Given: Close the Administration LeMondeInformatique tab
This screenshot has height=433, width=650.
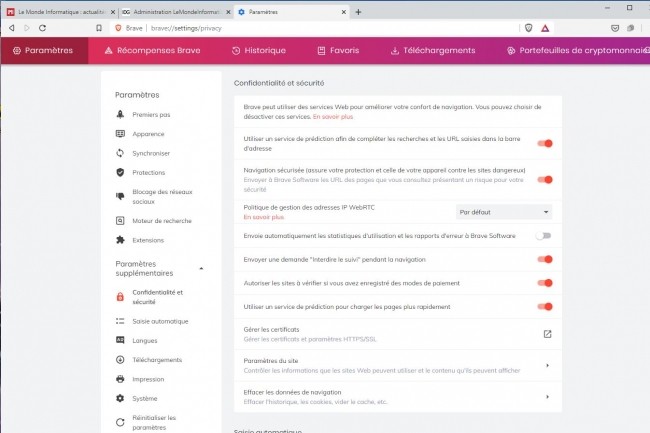Looking at the screenshot, I should pos(228,12).
